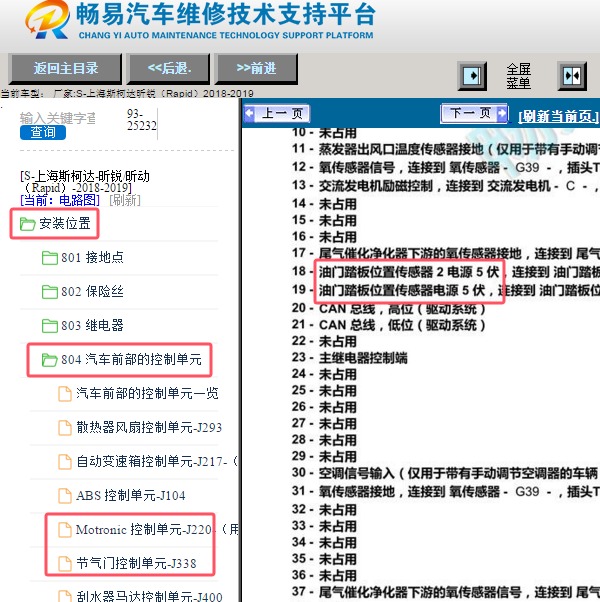Click pin 23 主继电器控制端 text

[x=363, y=358]
